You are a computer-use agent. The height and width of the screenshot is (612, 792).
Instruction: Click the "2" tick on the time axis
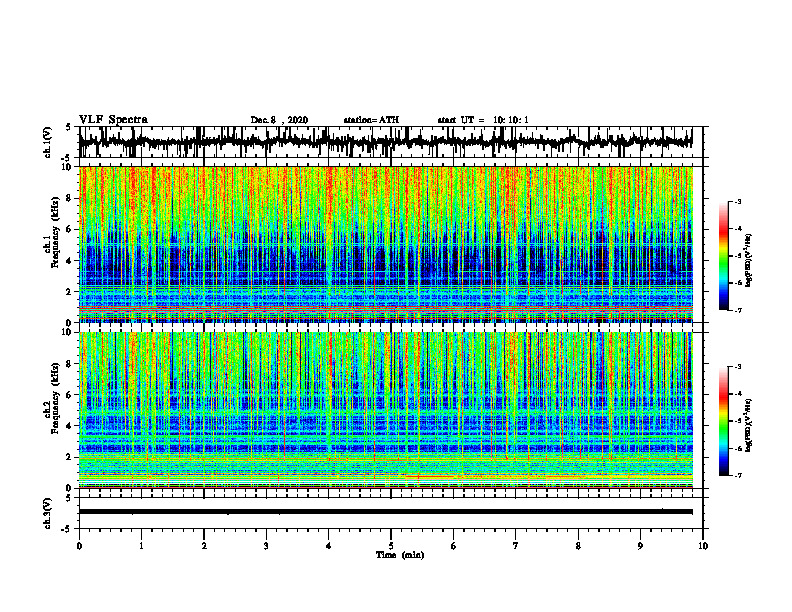pos(204,546)
